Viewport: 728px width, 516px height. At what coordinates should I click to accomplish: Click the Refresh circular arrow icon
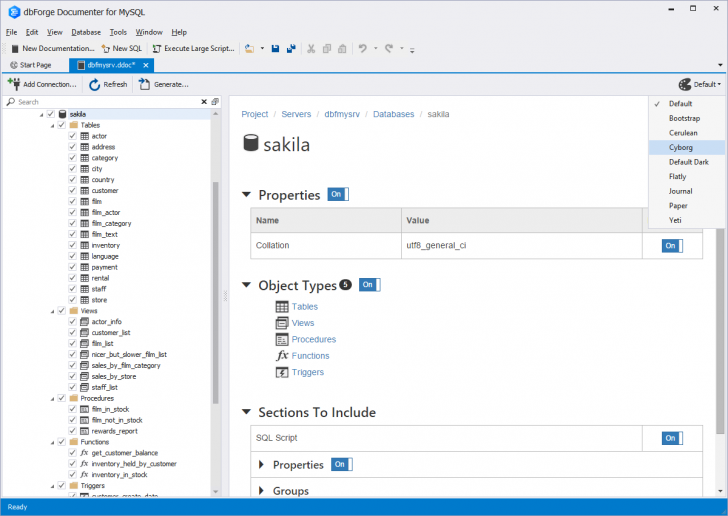pos(94,85)
